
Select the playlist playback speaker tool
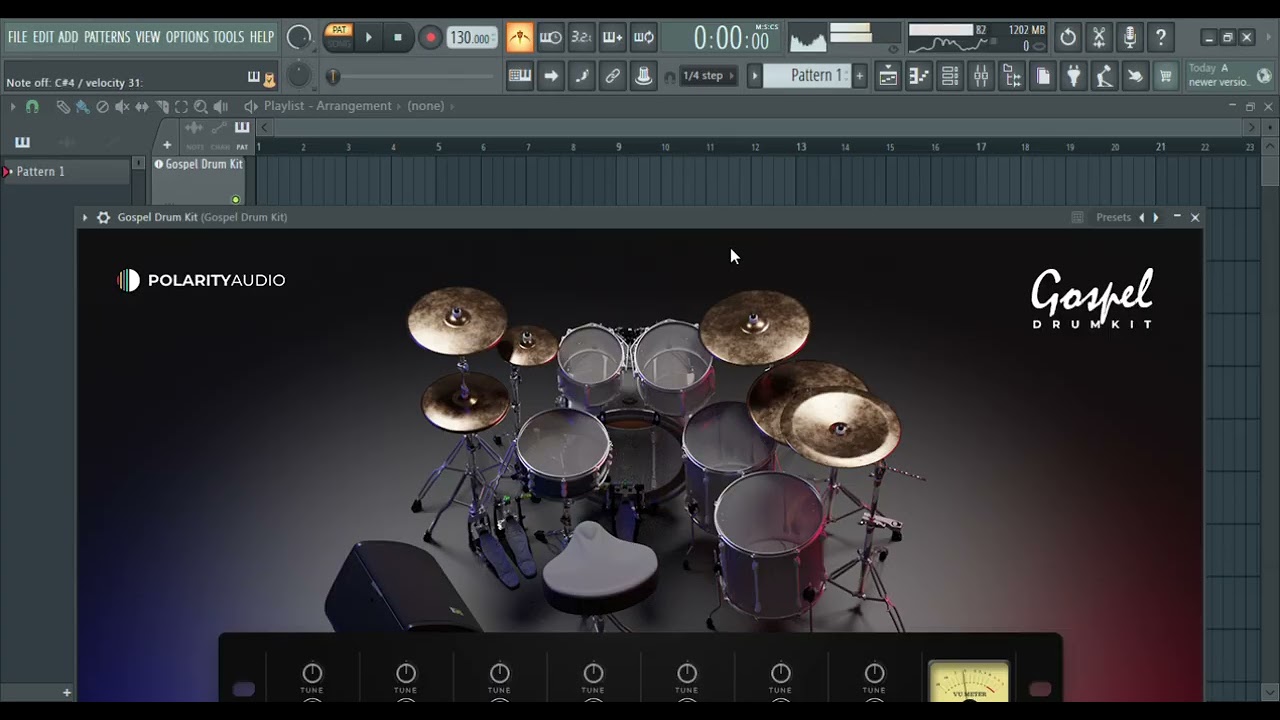(x=221, y=106)
